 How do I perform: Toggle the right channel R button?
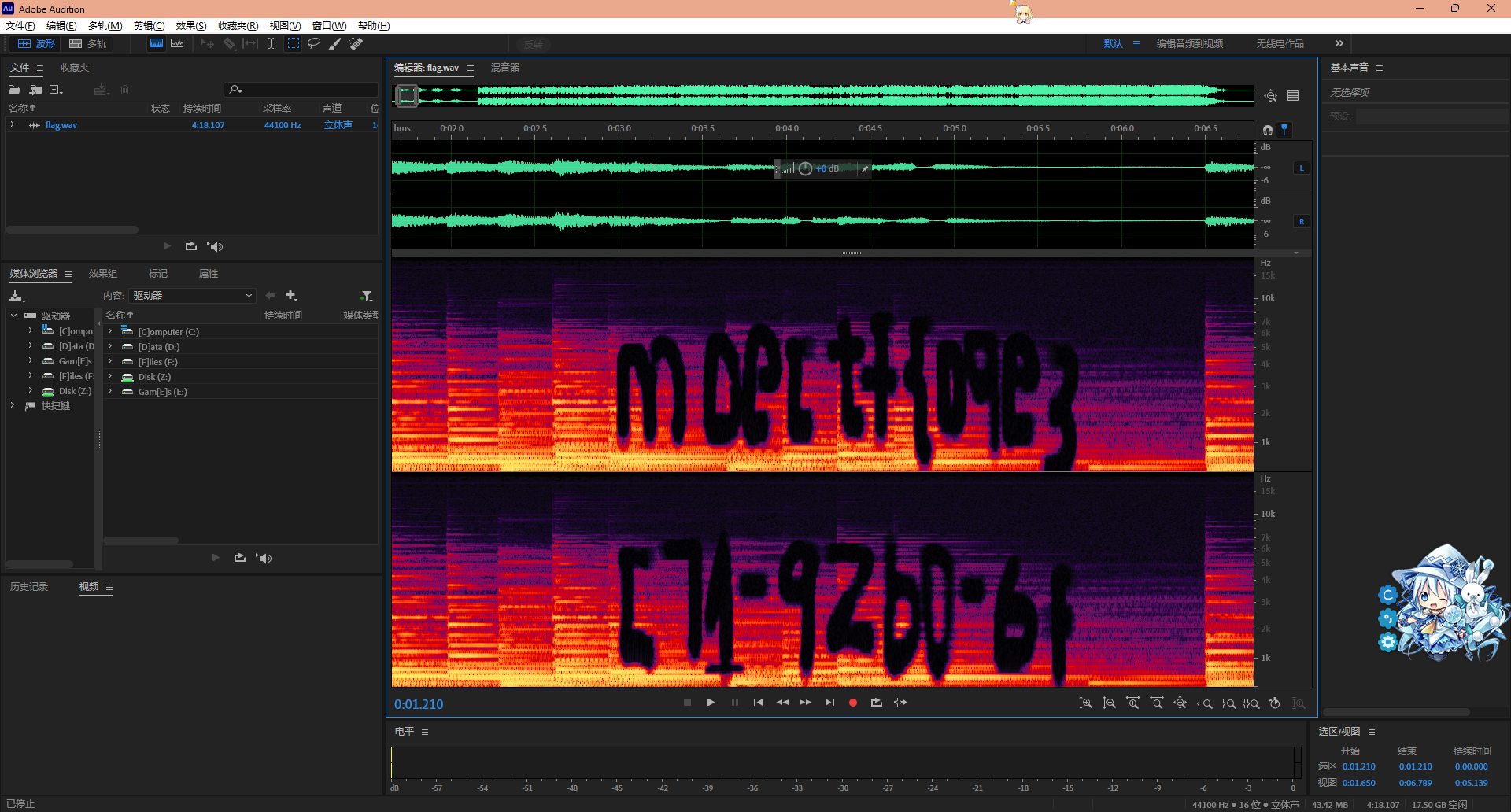(1302, 221)
